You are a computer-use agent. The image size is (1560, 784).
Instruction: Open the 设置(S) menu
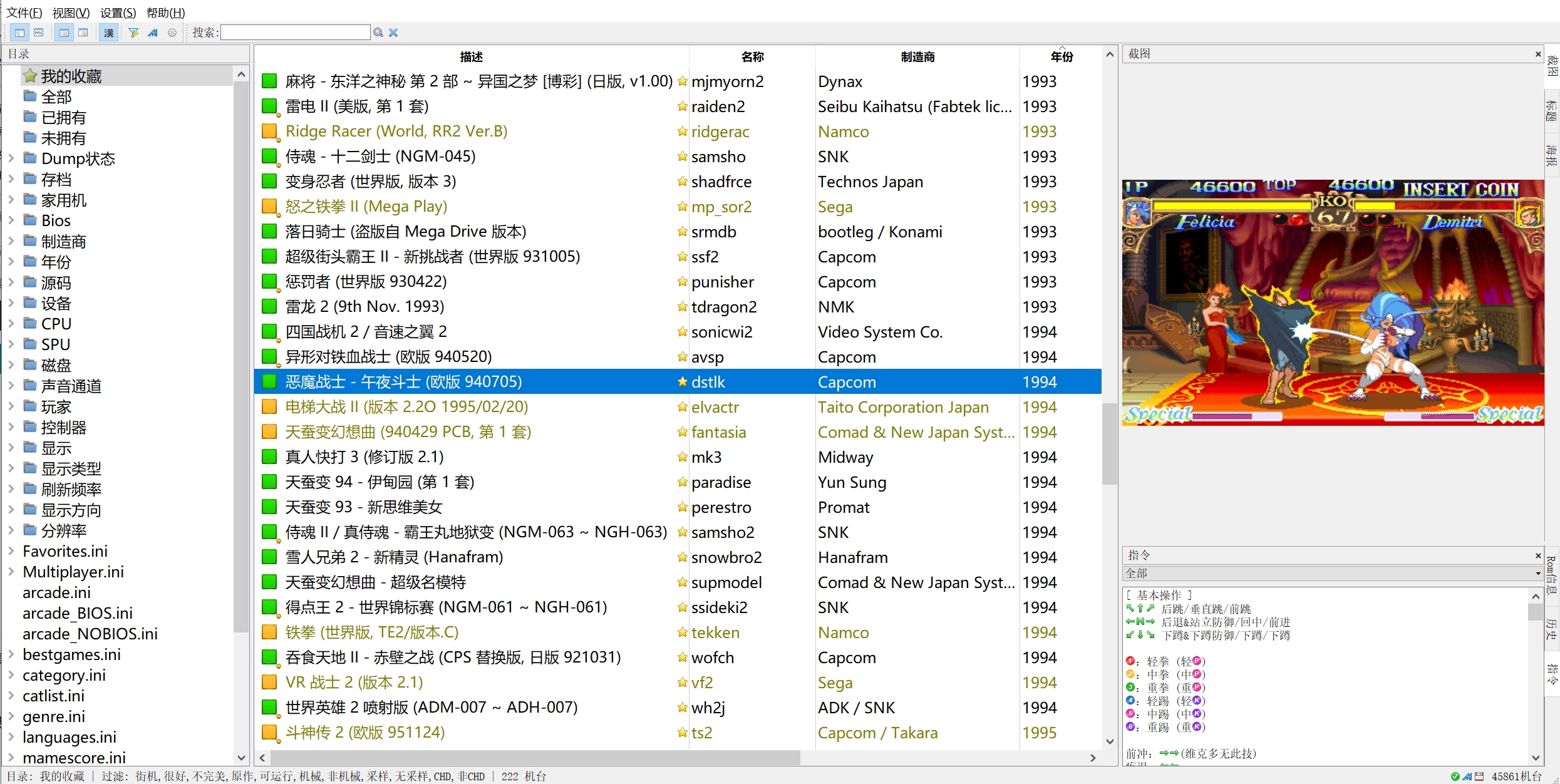(x=118, y=13)
